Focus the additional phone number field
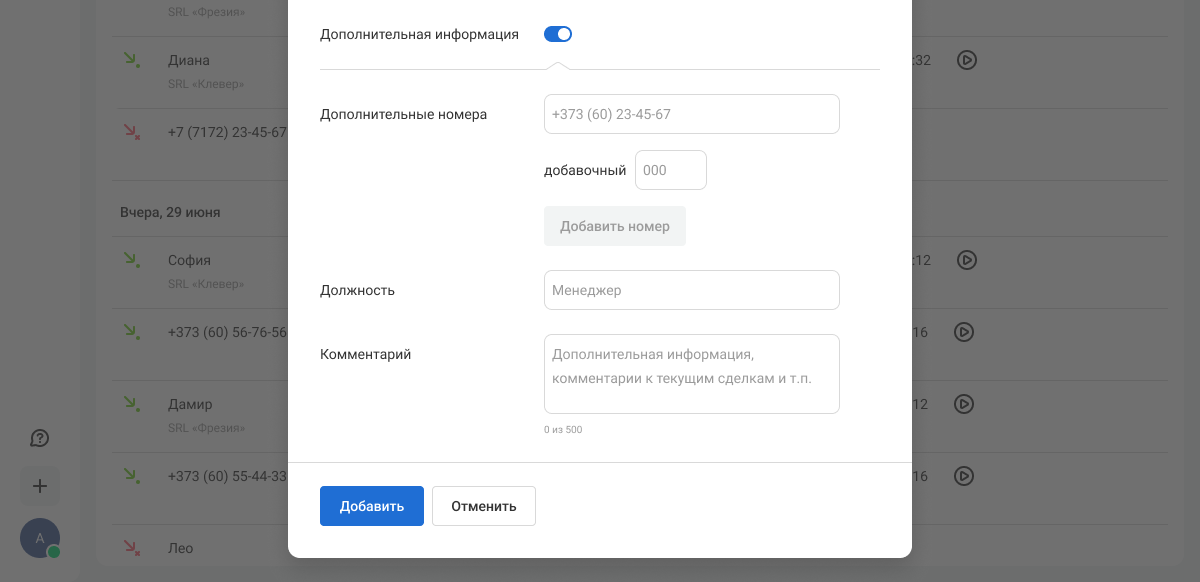Screen dimensions: 1200x582 [691, 114]
